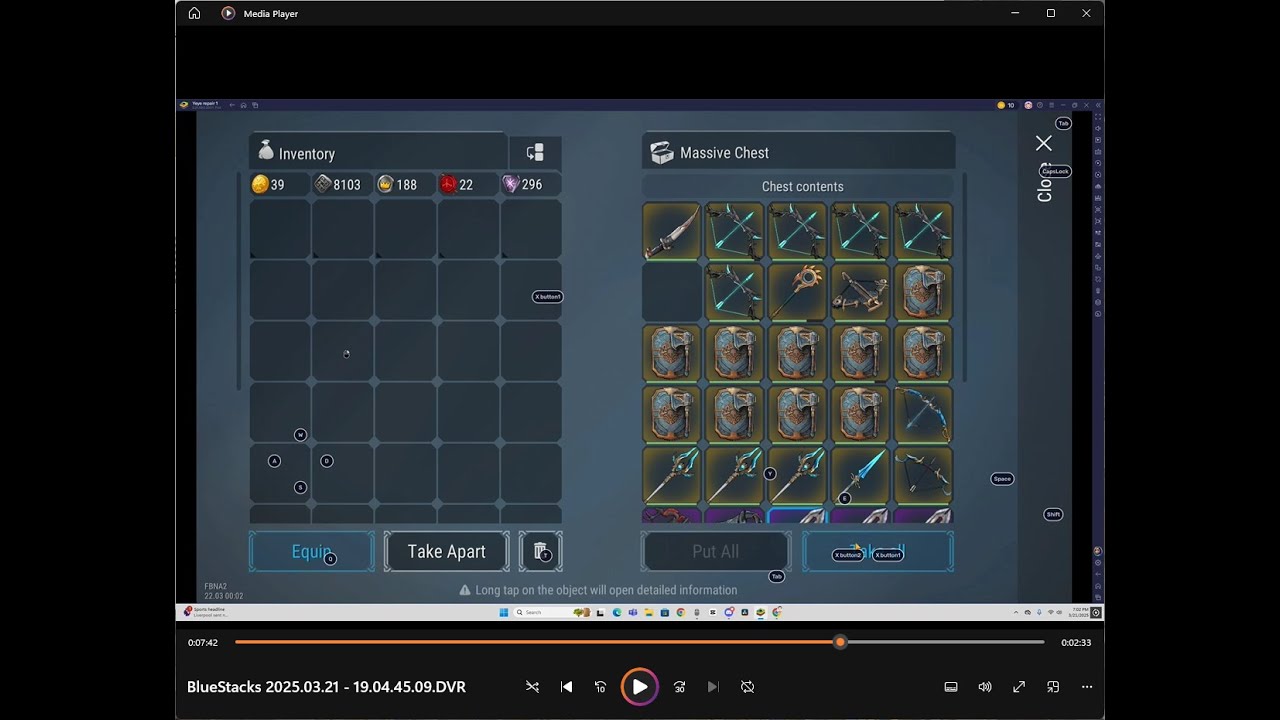This screenshot has height=720, width=1280.
Task: Play the video
Action: tap(640, 687)
